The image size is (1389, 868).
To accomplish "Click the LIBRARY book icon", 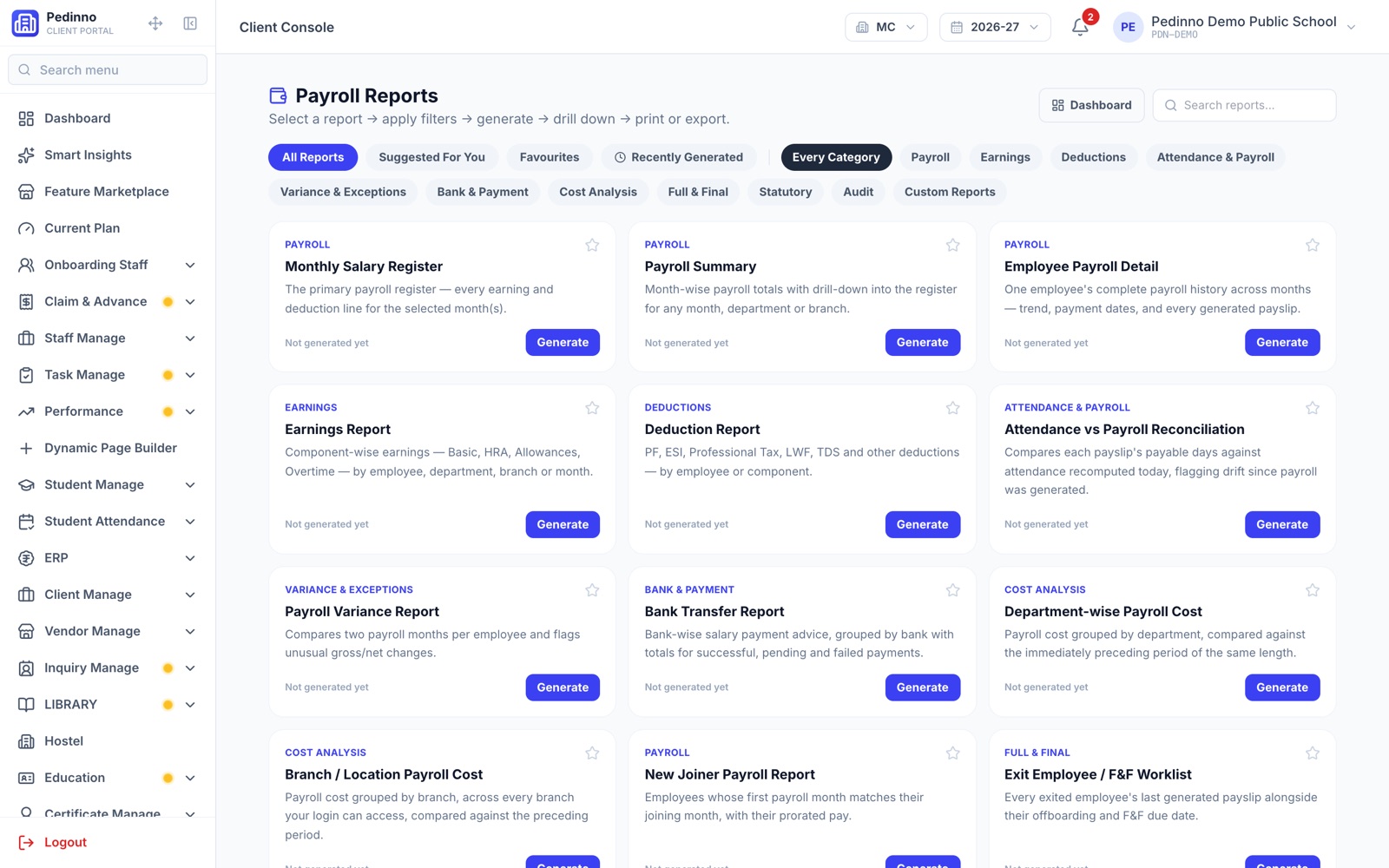I will 26,705.
